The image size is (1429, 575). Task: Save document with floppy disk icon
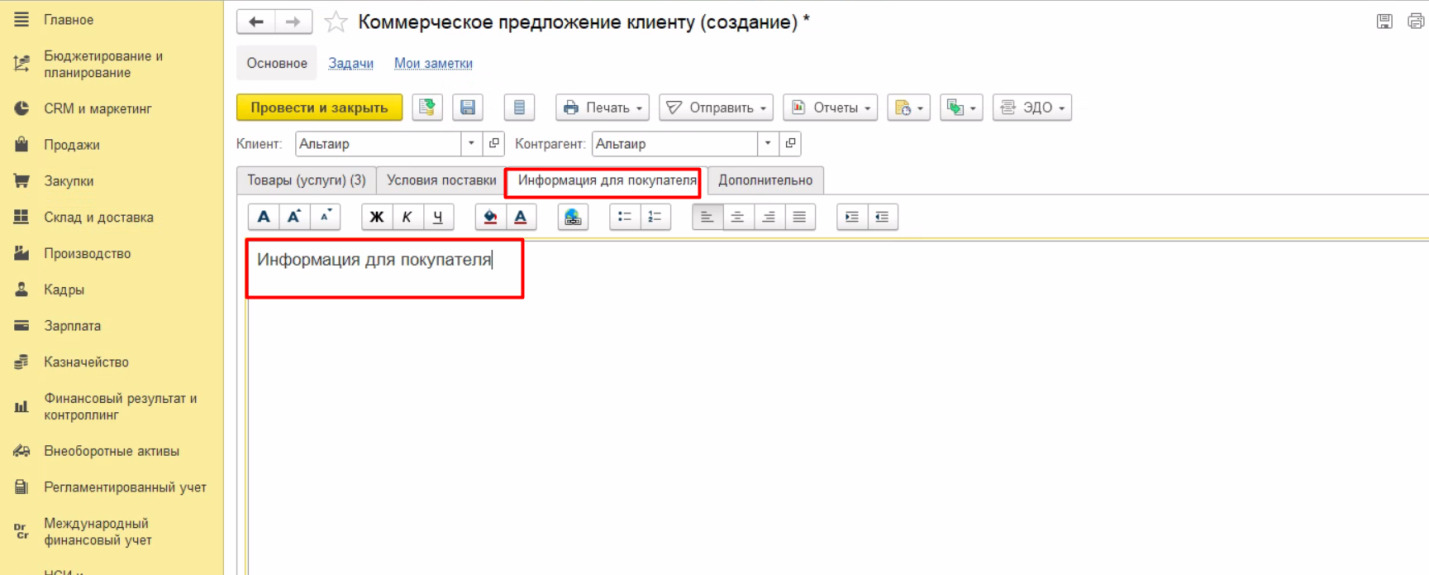[467, 108]
